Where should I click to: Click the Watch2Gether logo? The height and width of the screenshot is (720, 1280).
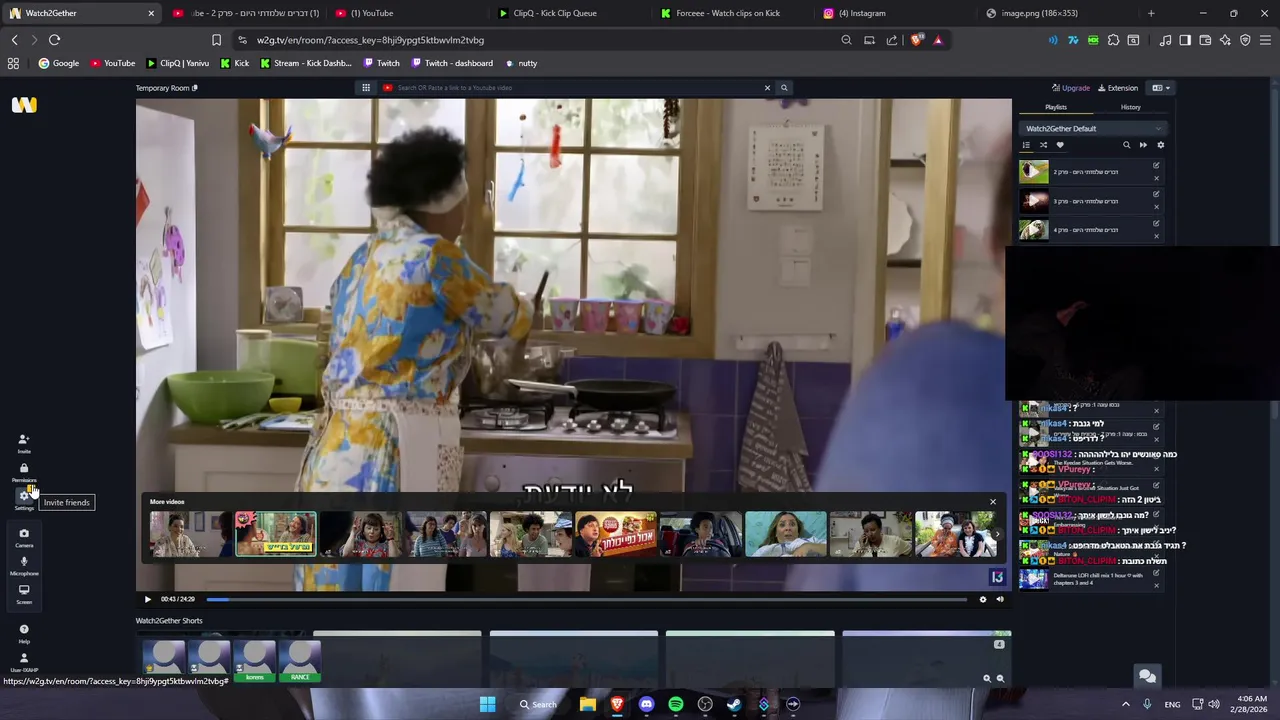24,105
